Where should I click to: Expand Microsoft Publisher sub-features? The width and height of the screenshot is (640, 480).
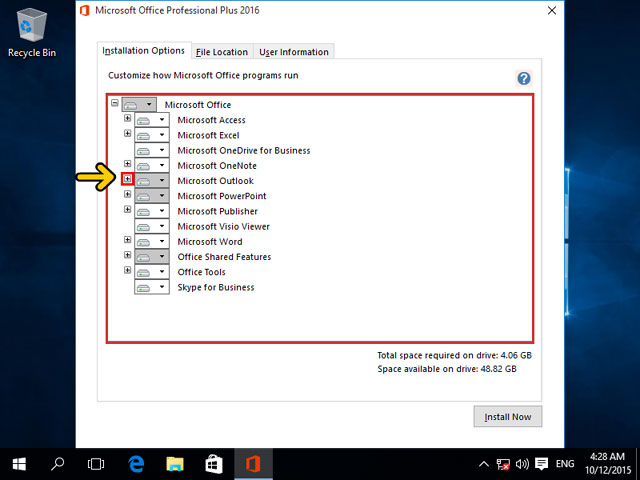click(x=127, y=209)
